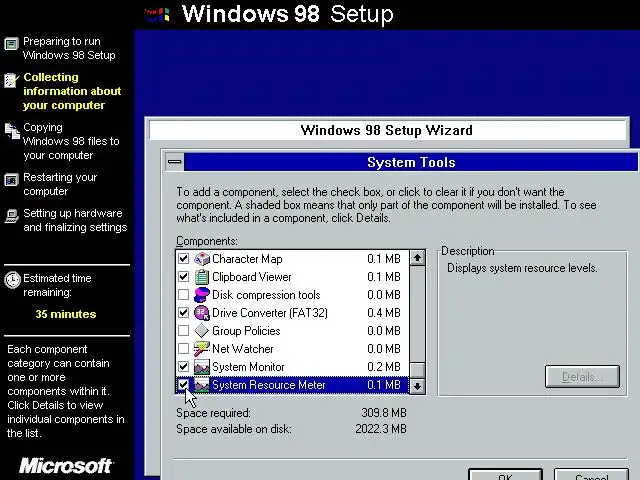
Task: Enable the Group Policies checkbox
Action: [184, 331]
